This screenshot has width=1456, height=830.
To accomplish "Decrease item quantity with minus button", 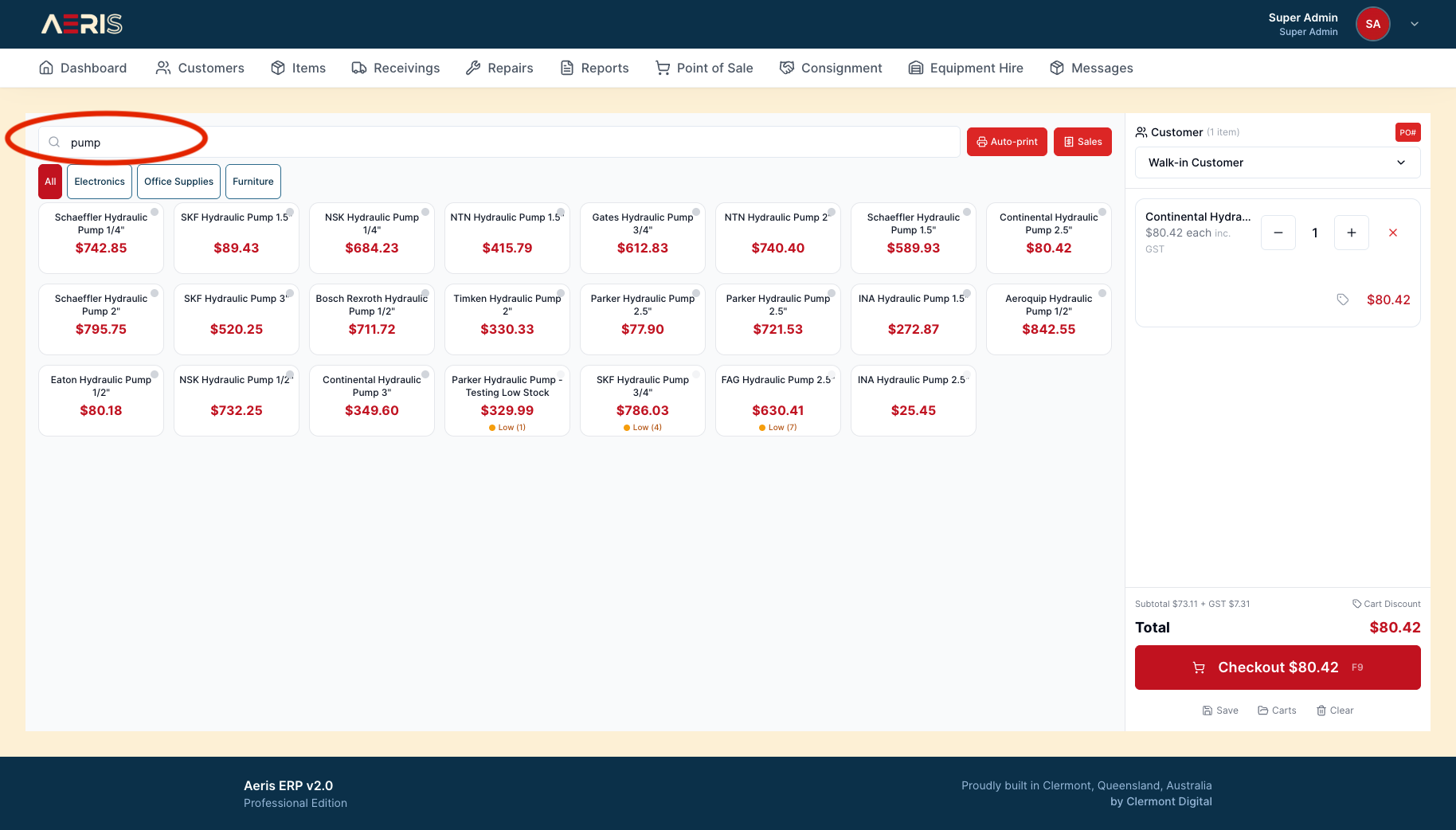I will coord(1278,233).
